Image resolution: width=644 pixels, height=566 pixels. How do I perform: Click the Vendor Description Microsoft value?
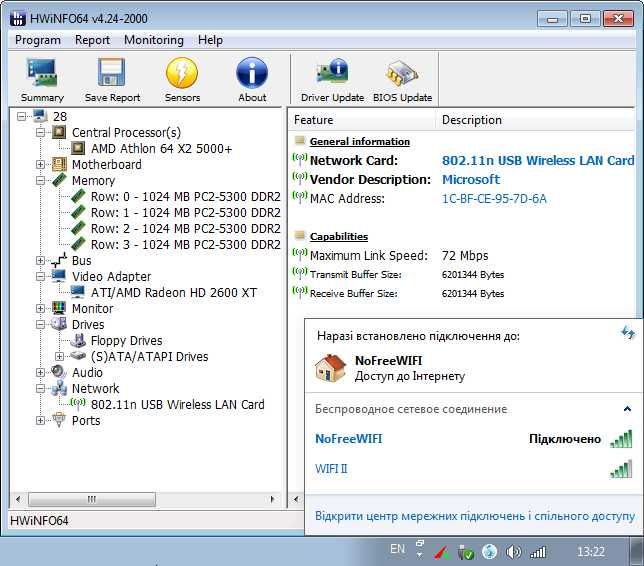coord(471,179)
